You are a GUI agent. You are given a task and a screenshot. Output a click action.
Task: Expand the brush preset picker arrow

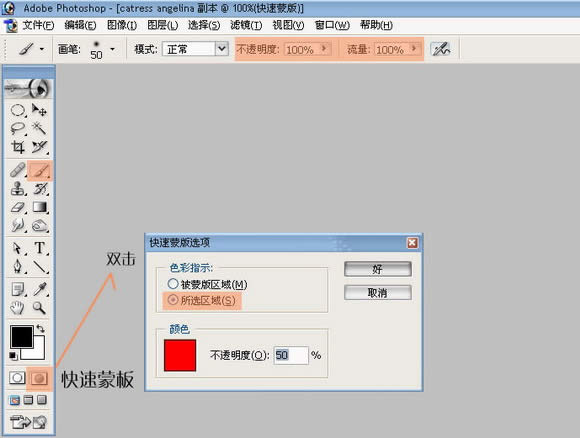click(x=112, y=49)
